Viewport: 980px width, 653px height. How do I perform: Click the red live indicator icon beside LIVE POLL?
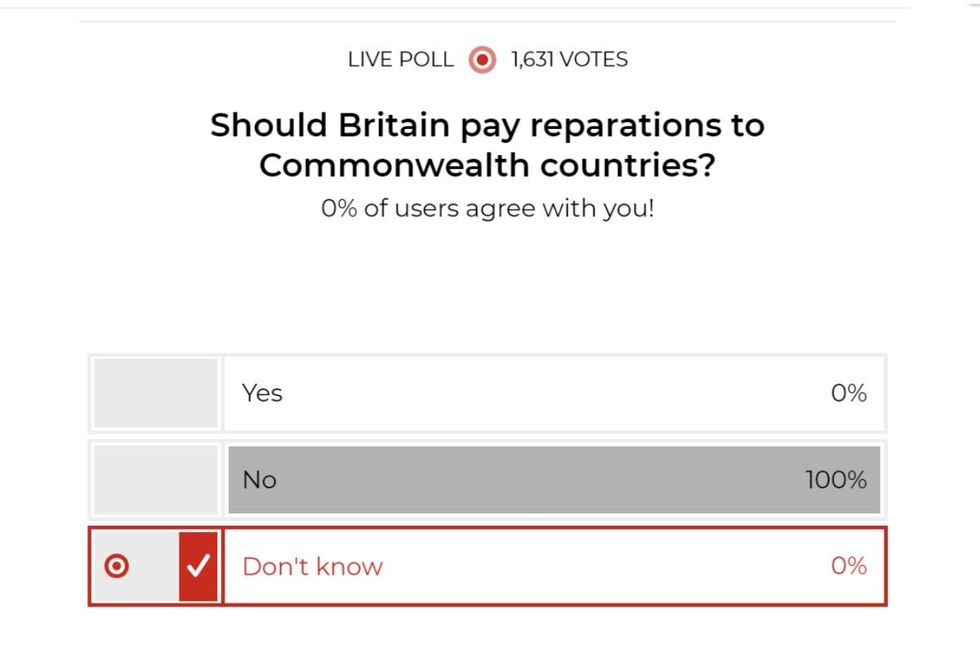tap(482, 60)
